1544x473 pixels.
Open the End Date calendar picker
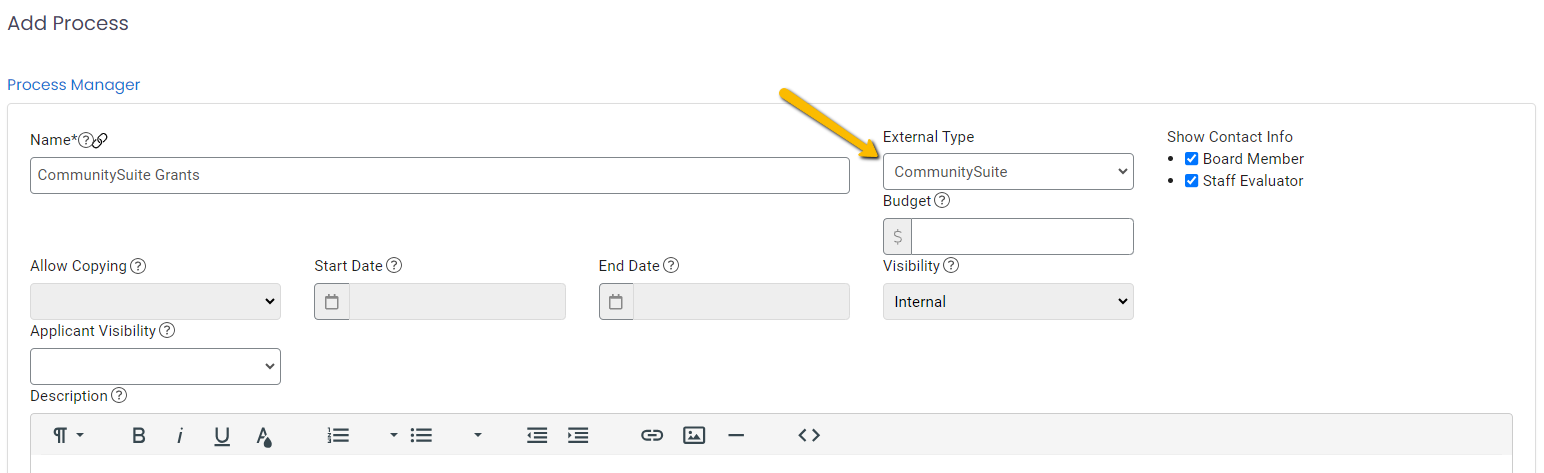coord(616,302)
